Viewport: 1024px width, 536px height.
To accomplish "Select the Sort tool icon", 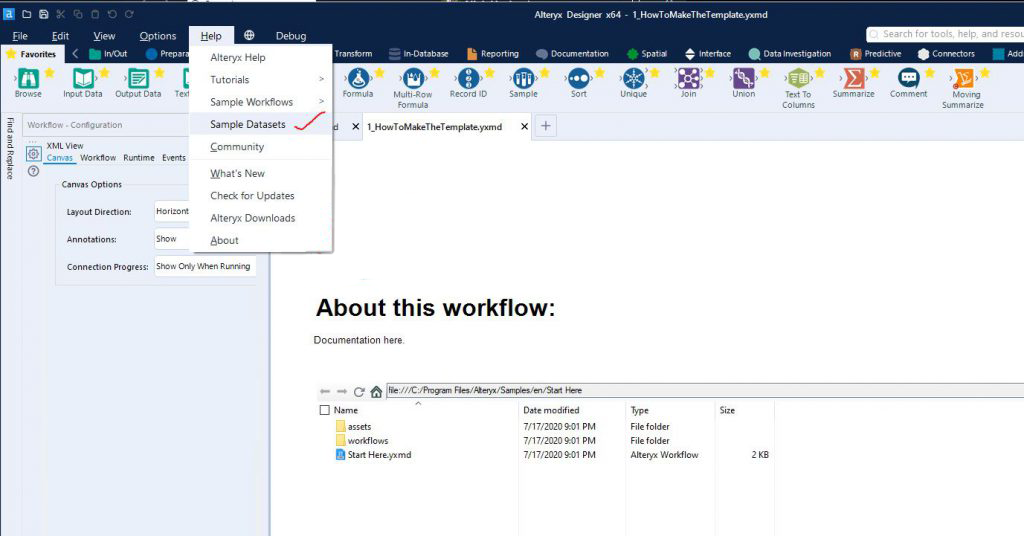I will pos(579,78).
